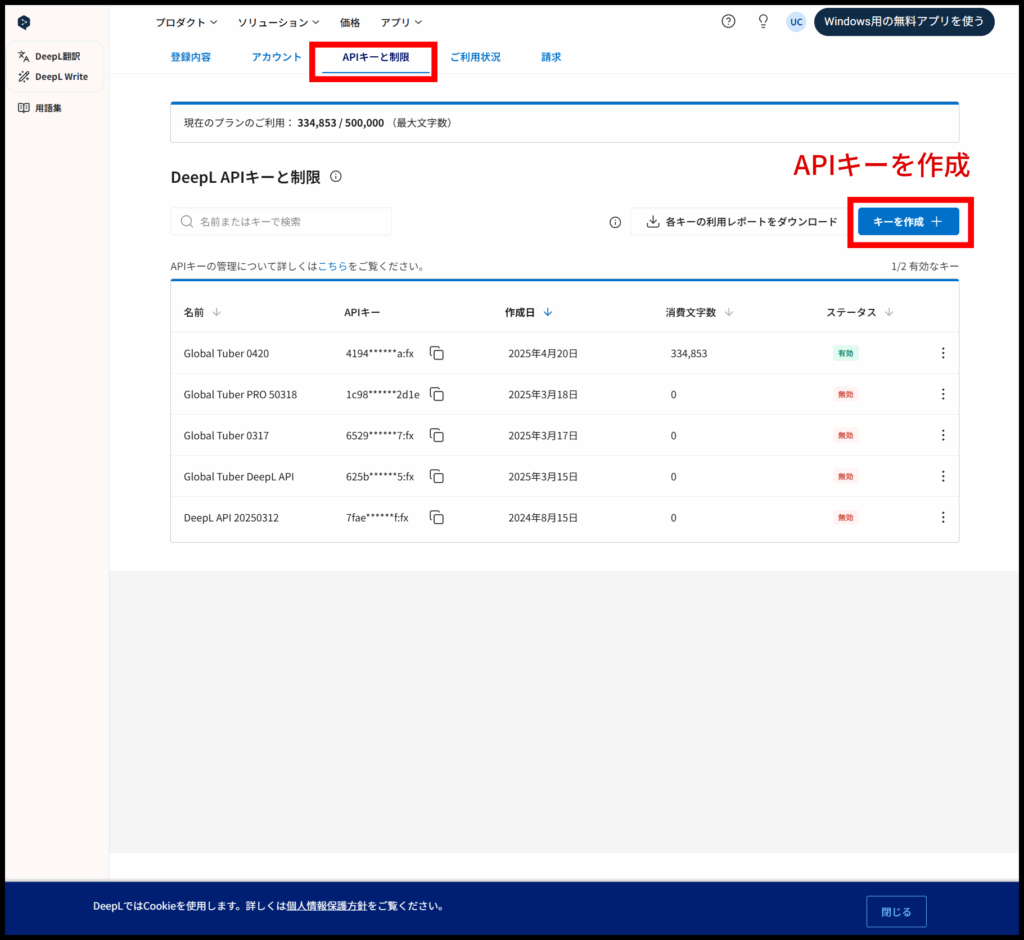The width and height of the screenshot is (1024, 940).
Task: Select the Global Tuber DeepL API key name
Action: 239,477
